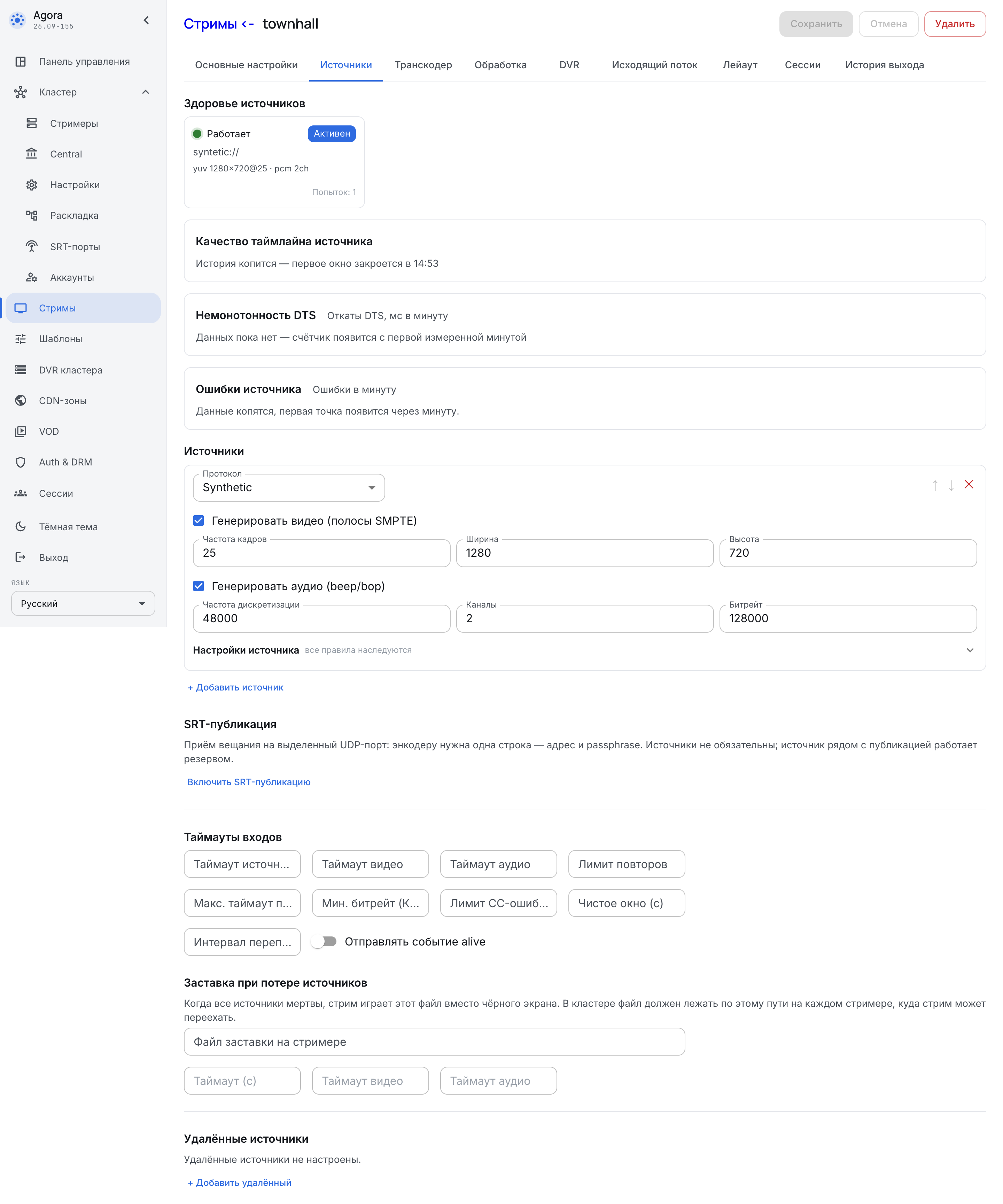Open the Auth & DRM shield icon
Screen dimensions: 1003x1204
click(21, 462)
